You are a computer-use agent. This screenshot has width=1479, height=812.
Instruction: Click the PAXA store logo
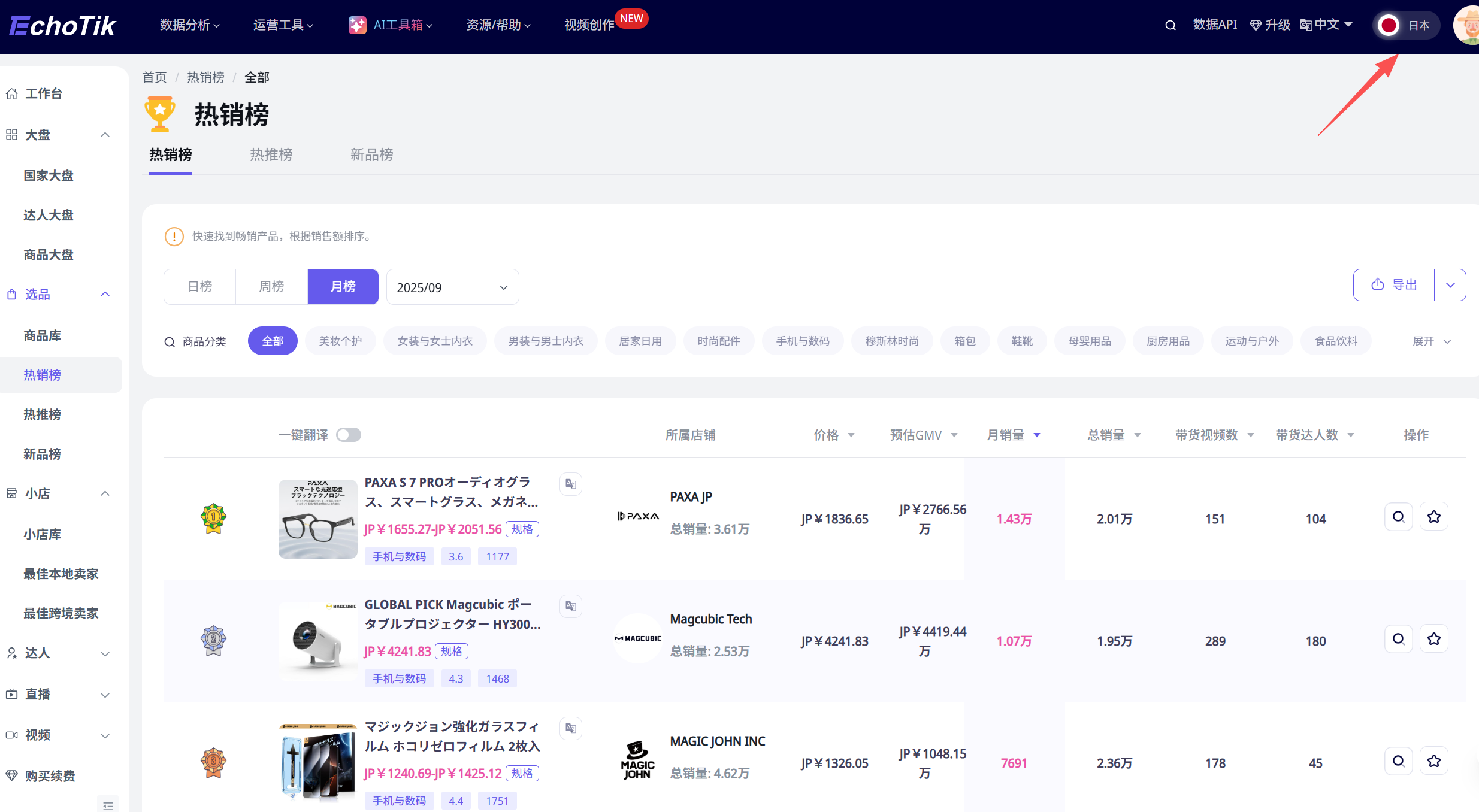[x=637, y=516]
